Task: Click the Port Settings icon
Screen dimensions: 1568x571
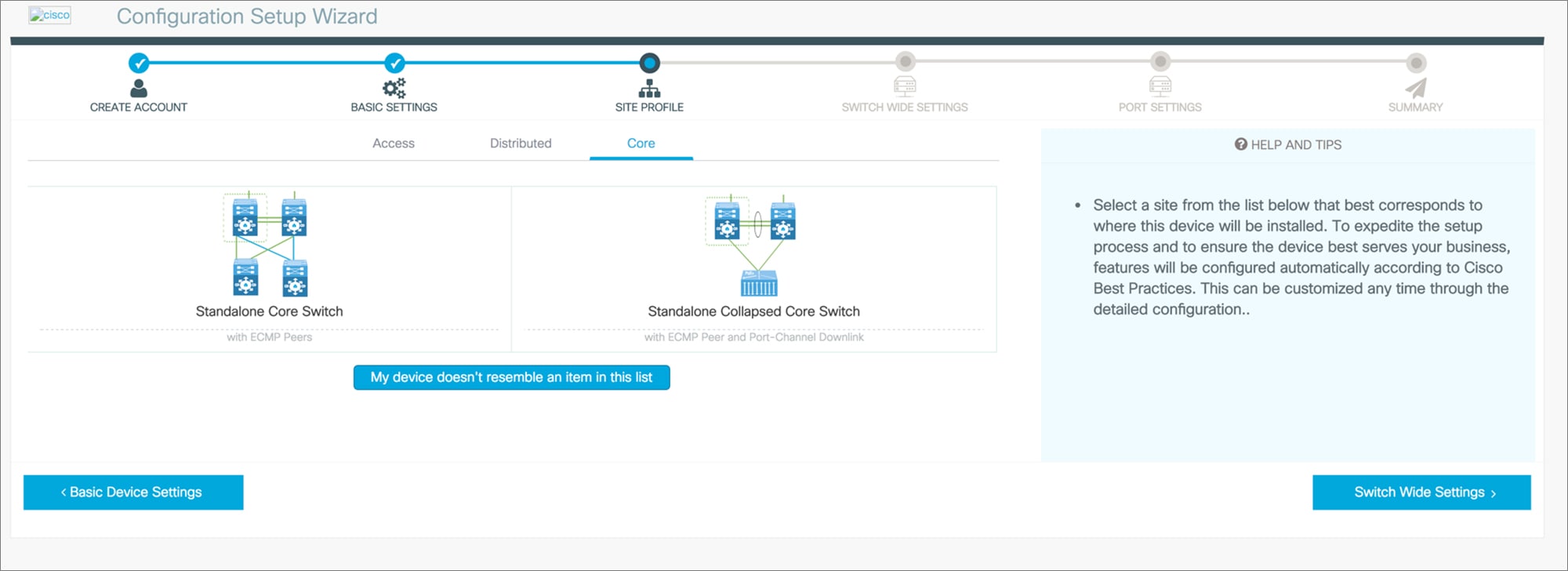Action: tap(1160, 85)
